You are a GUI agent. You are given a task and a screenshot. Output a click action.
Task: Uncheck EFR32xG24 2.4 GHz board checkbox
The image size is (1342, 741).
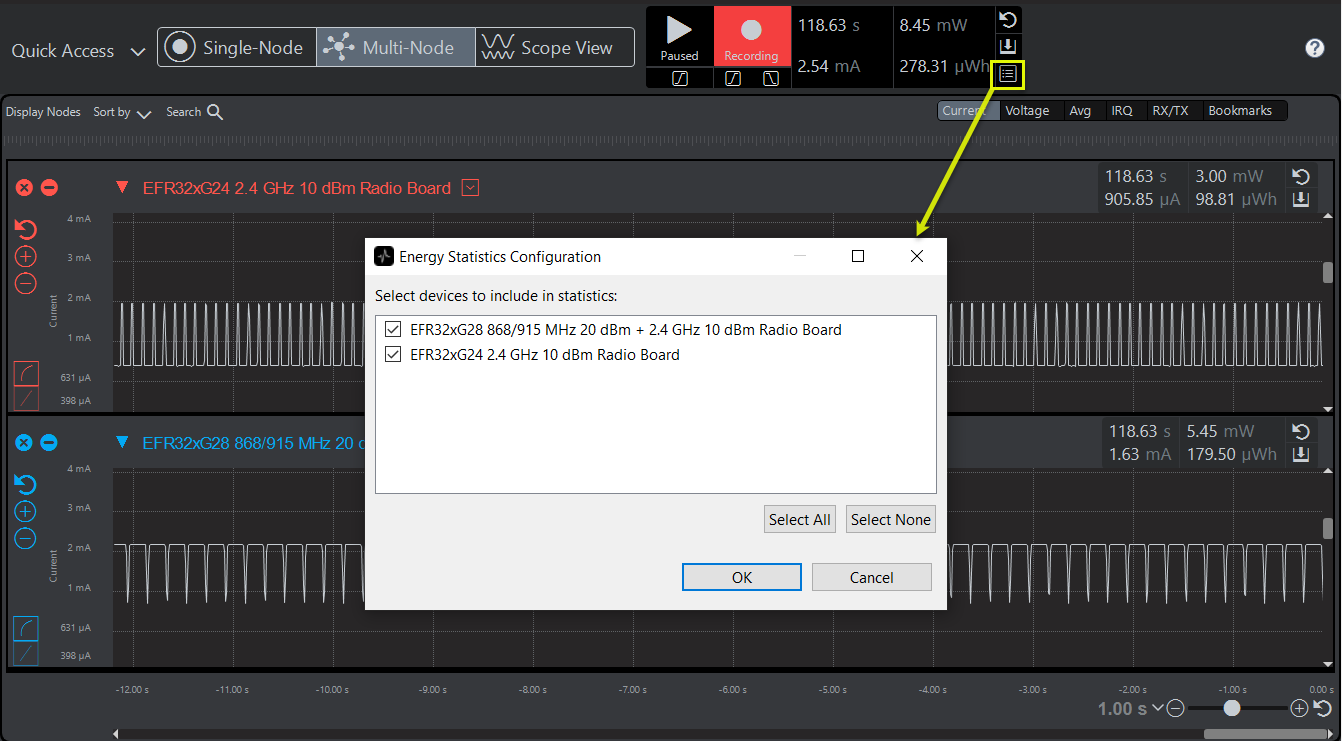[x=392, y=354]
